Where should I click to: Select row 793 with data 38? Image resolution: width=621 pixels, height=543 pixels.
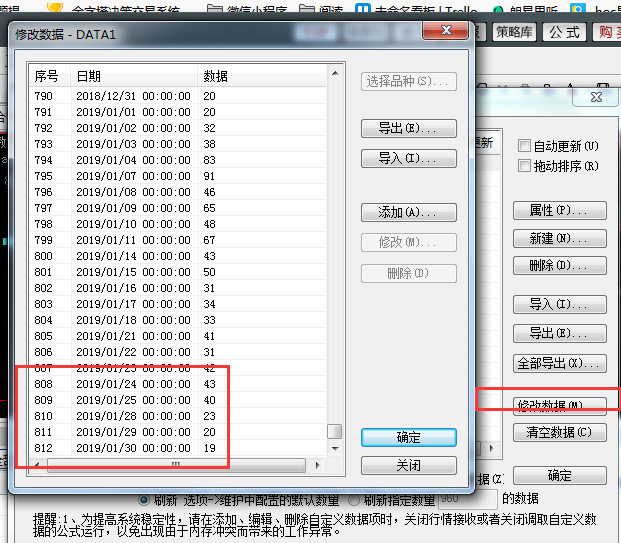tap(178, 144)
